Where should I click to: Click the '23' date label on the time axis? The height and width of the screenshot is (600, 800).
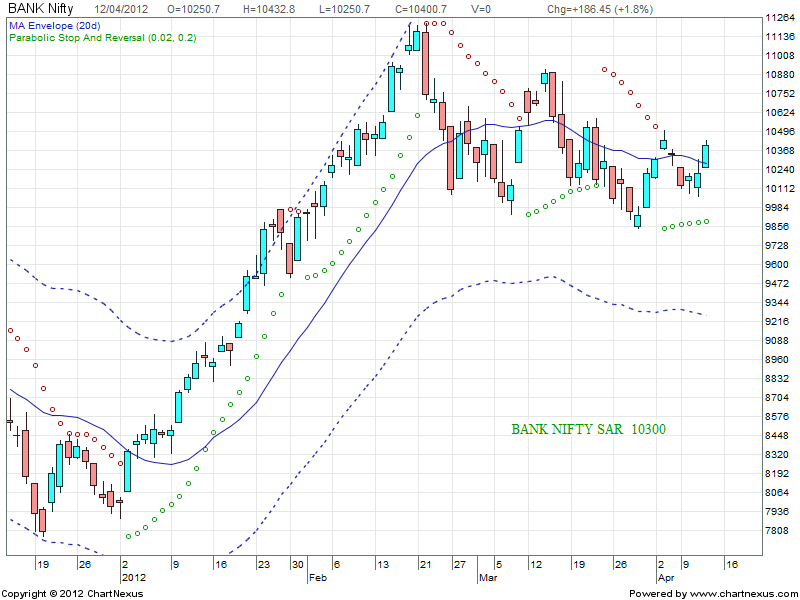[x=264, y=564]
